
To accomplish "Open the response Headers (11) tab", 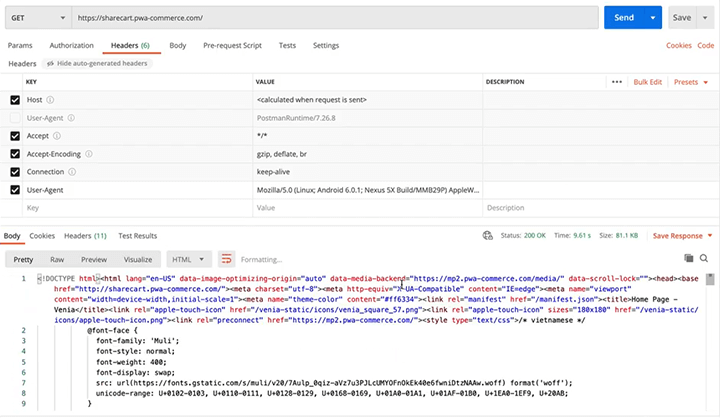I will click(x=85, y=236).
